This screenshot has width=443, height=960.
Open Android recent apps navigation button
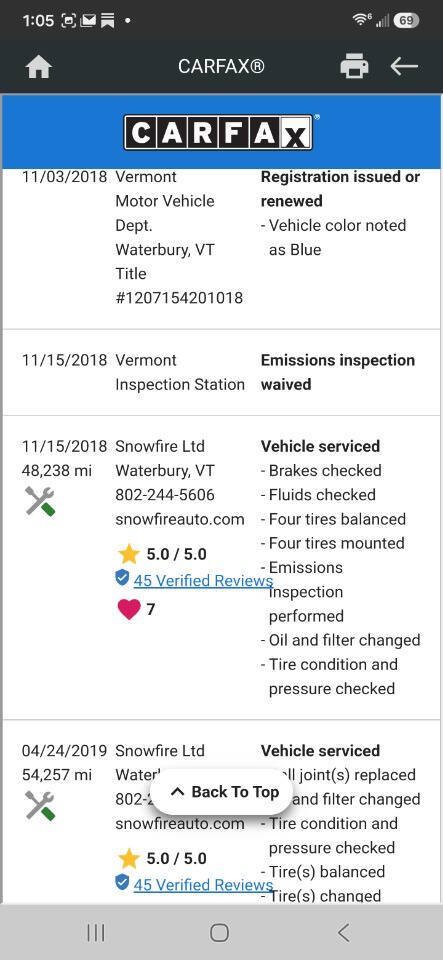point(95,932)
